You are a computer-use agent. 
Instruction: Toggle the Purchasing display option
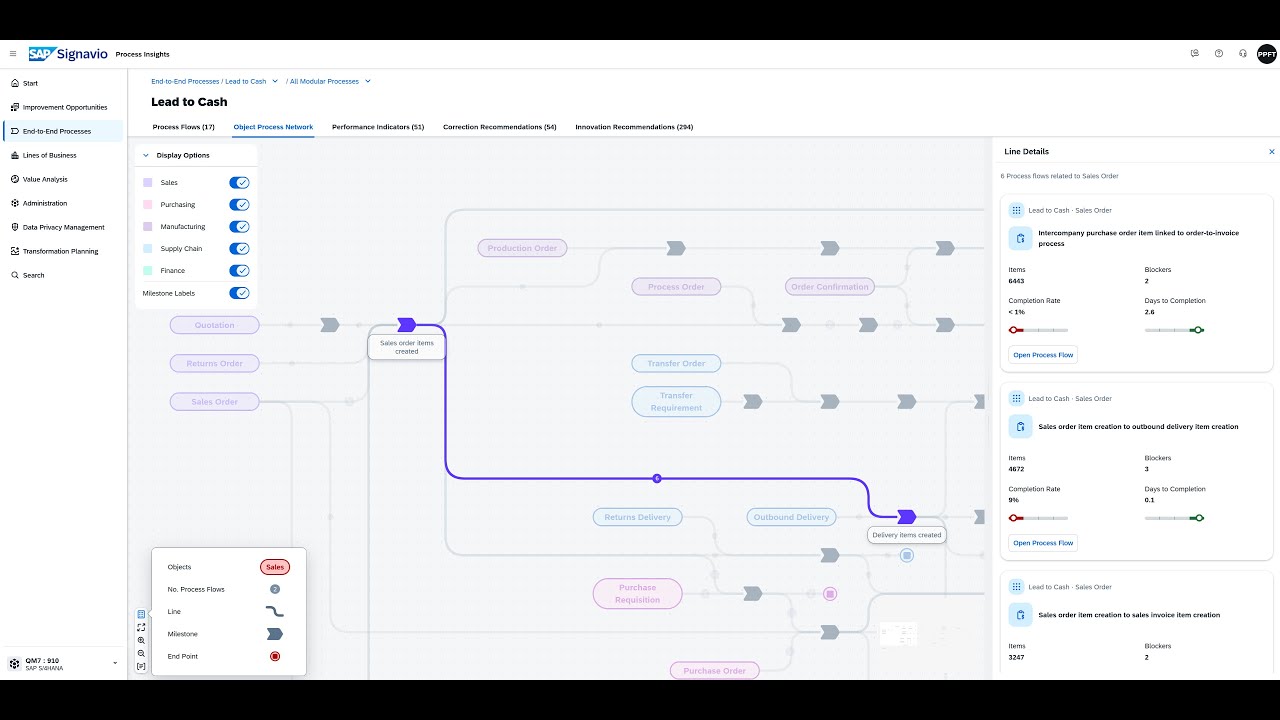click(x=239, y=205)
